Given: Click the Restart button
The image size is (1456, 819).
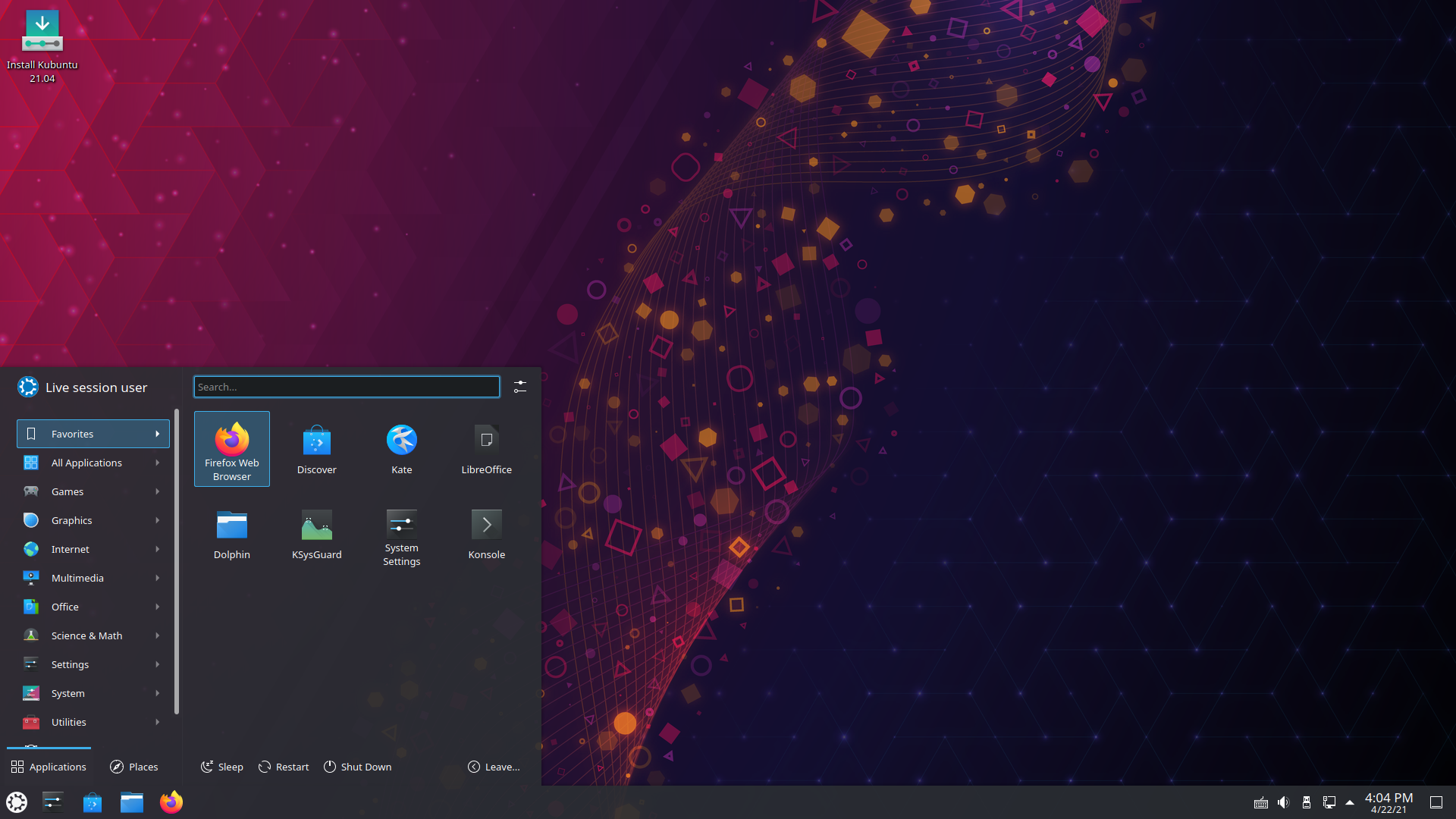Looking at the screenshot, I should (x=284, y=767).
